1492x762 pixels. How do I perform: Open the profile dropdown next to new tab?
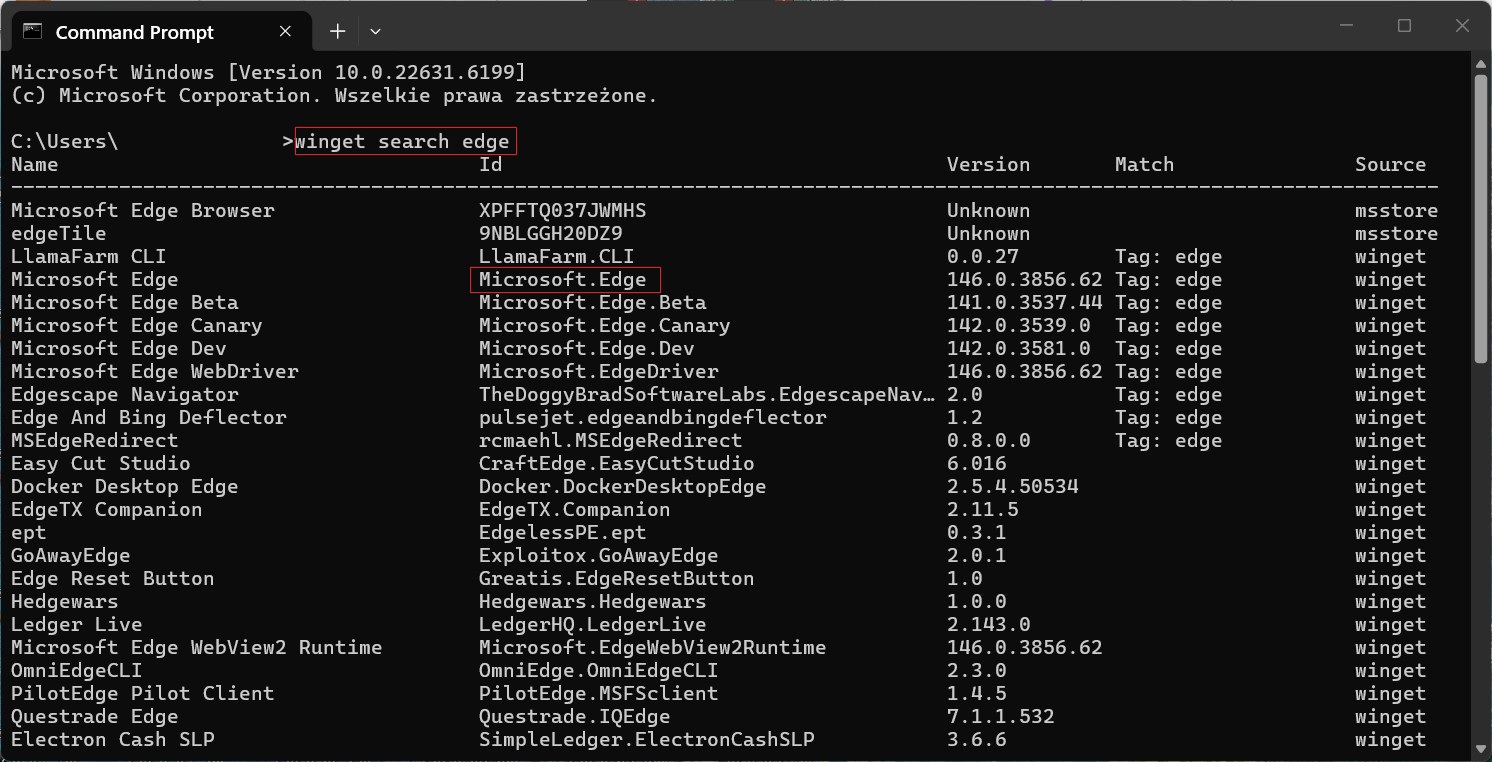376,31
